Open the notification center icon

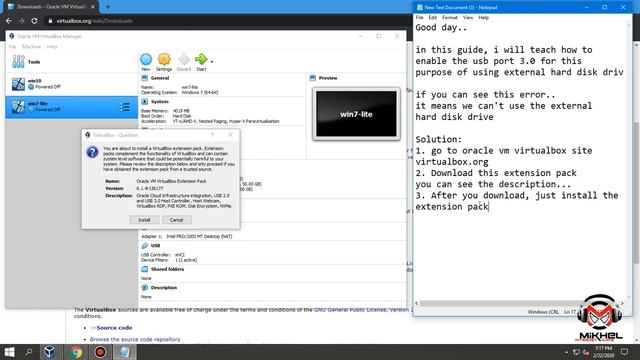[624, 352]
